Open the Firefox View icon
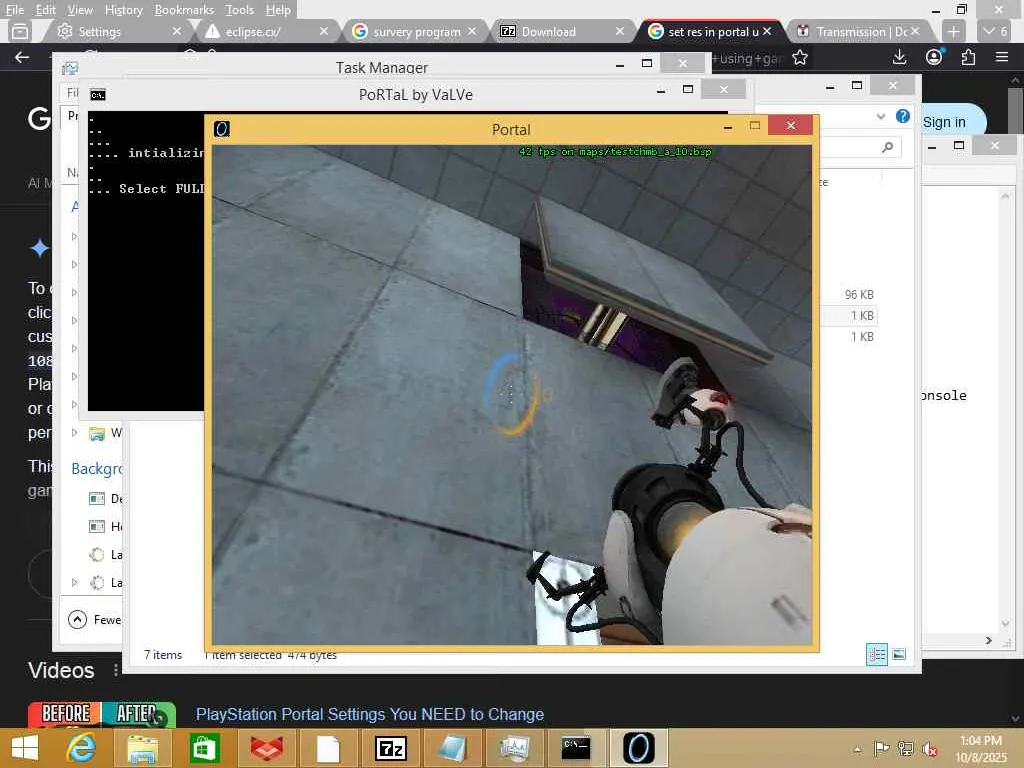The width and height of the screenshot is (1024, 768). [20, 31]
